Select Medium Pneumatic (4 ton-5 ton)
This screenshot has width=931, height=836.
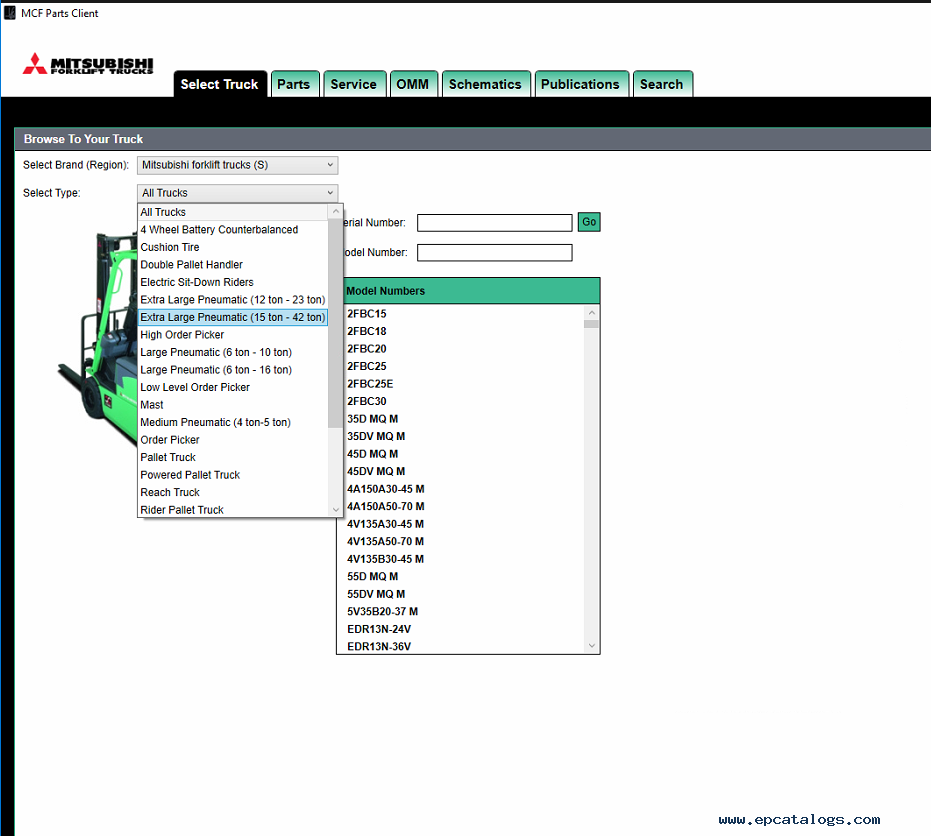pyautogui.click(x=233, y=422)
